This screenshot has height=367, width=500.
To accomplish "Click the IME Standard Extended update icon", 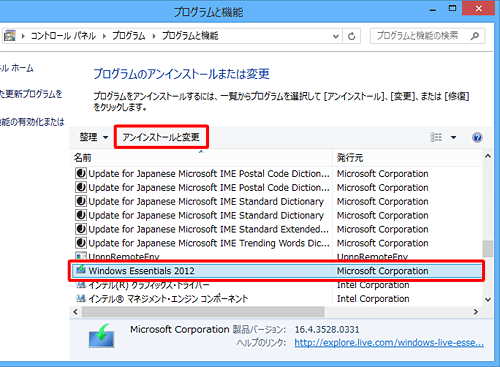I will pos(81,229).
